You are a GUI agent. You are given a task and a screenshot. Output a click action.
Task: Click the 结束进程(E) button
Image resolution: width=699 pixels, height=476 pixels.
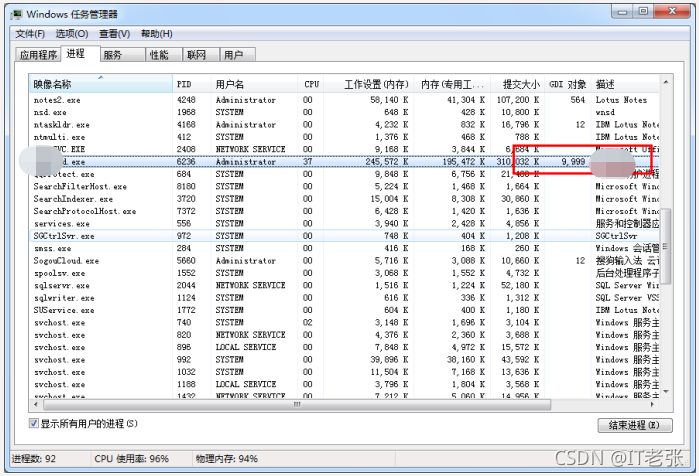635,425
